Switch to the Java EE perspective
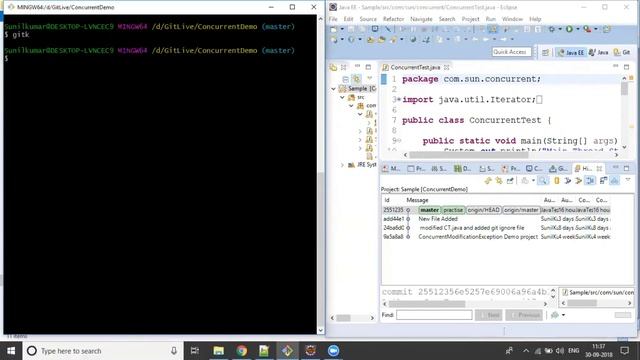This screenshot has height=360, width=640. coord(571,52)
